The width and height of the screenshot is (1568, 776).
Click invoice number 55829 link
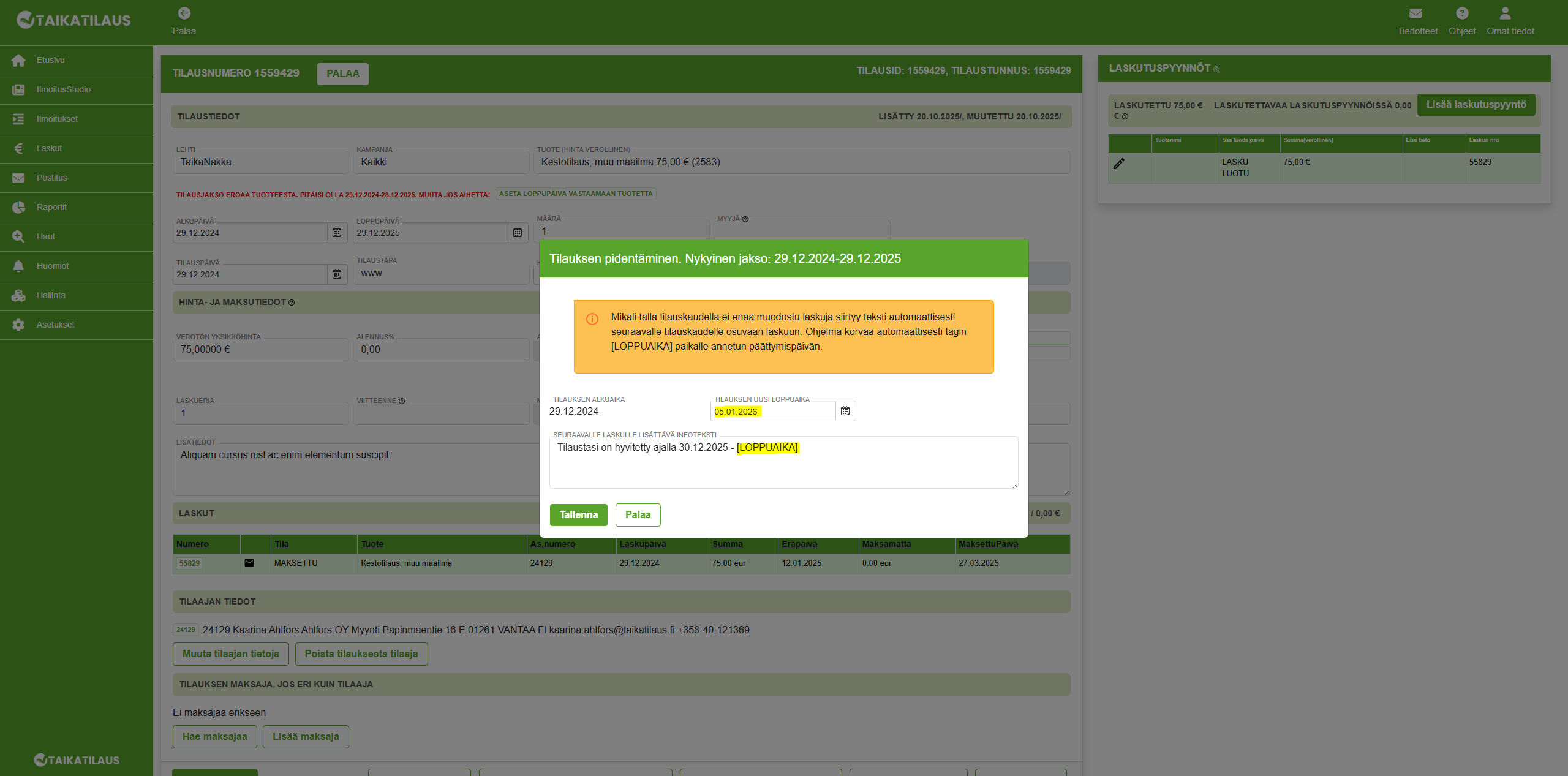pos(189,563)
